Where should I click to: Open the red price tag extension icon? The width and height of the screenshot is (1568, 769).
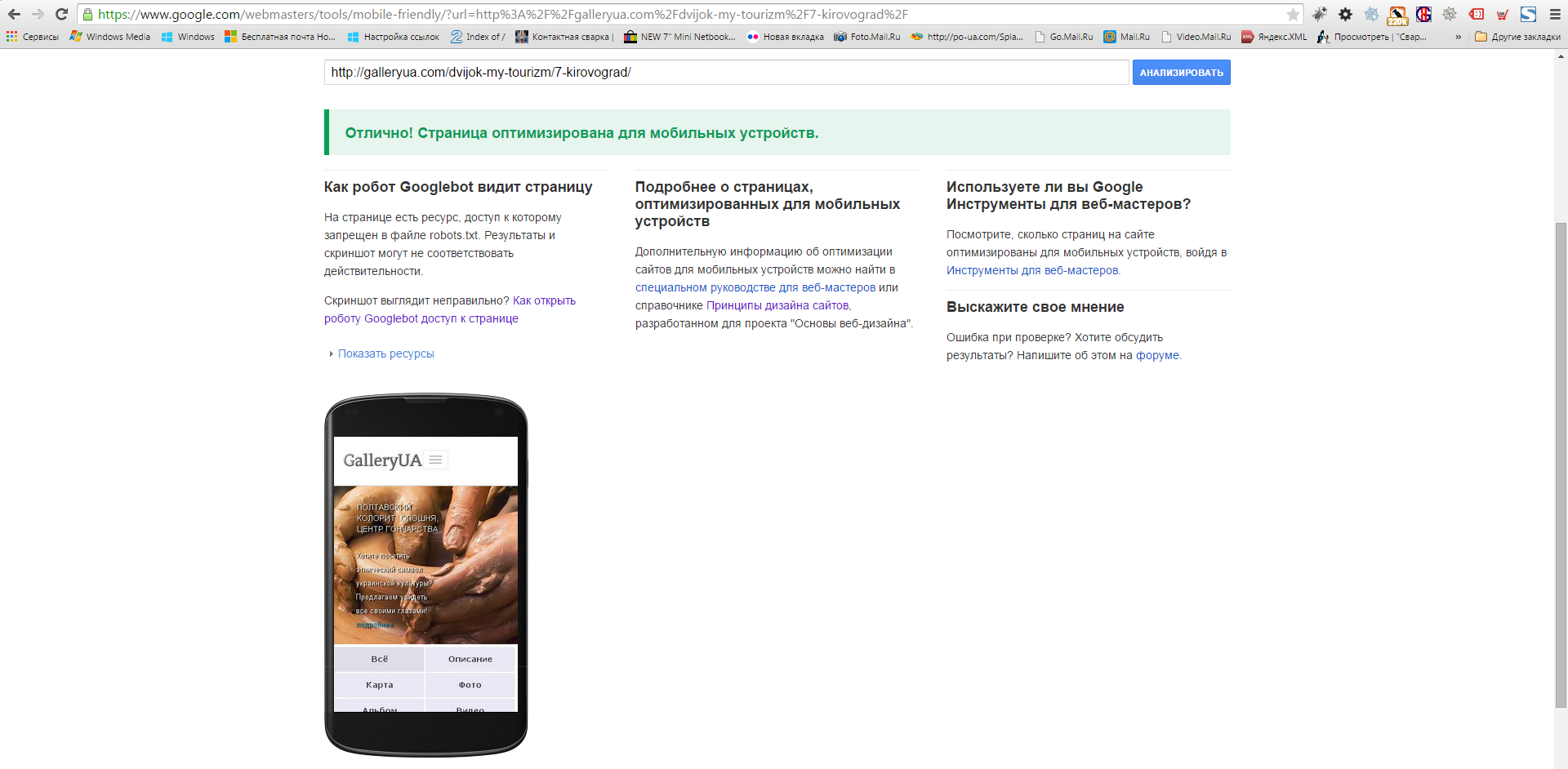click(1476, 14)
